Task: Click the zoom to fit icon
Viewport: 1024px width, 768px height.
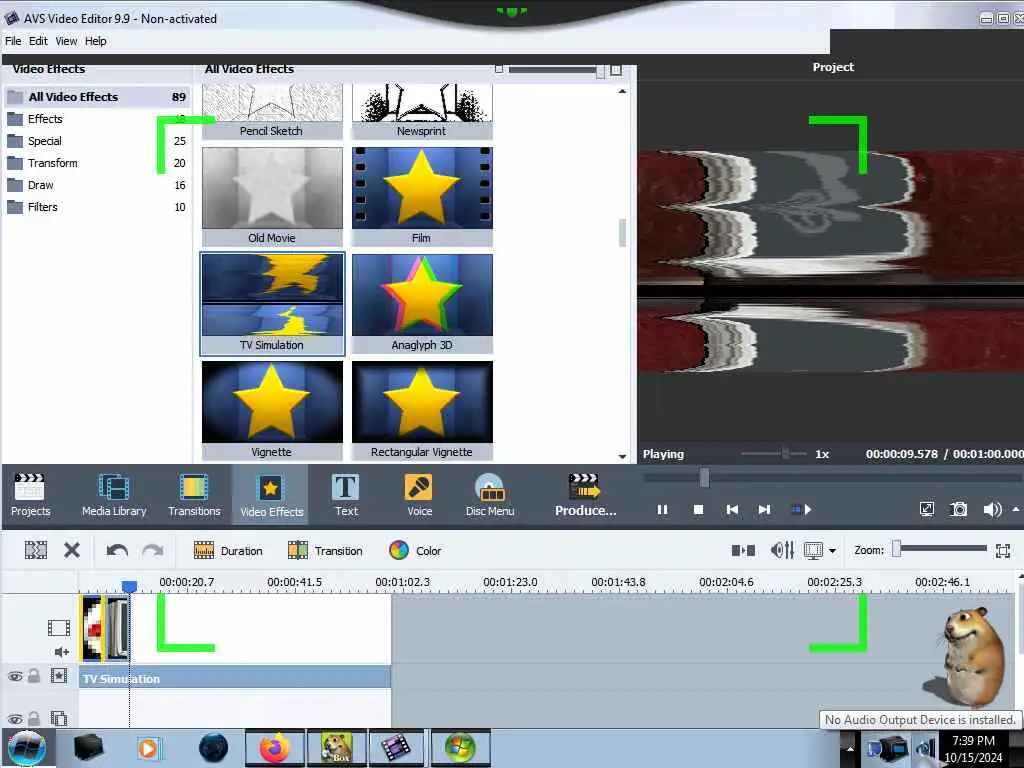Action: tap(1003, 551)
